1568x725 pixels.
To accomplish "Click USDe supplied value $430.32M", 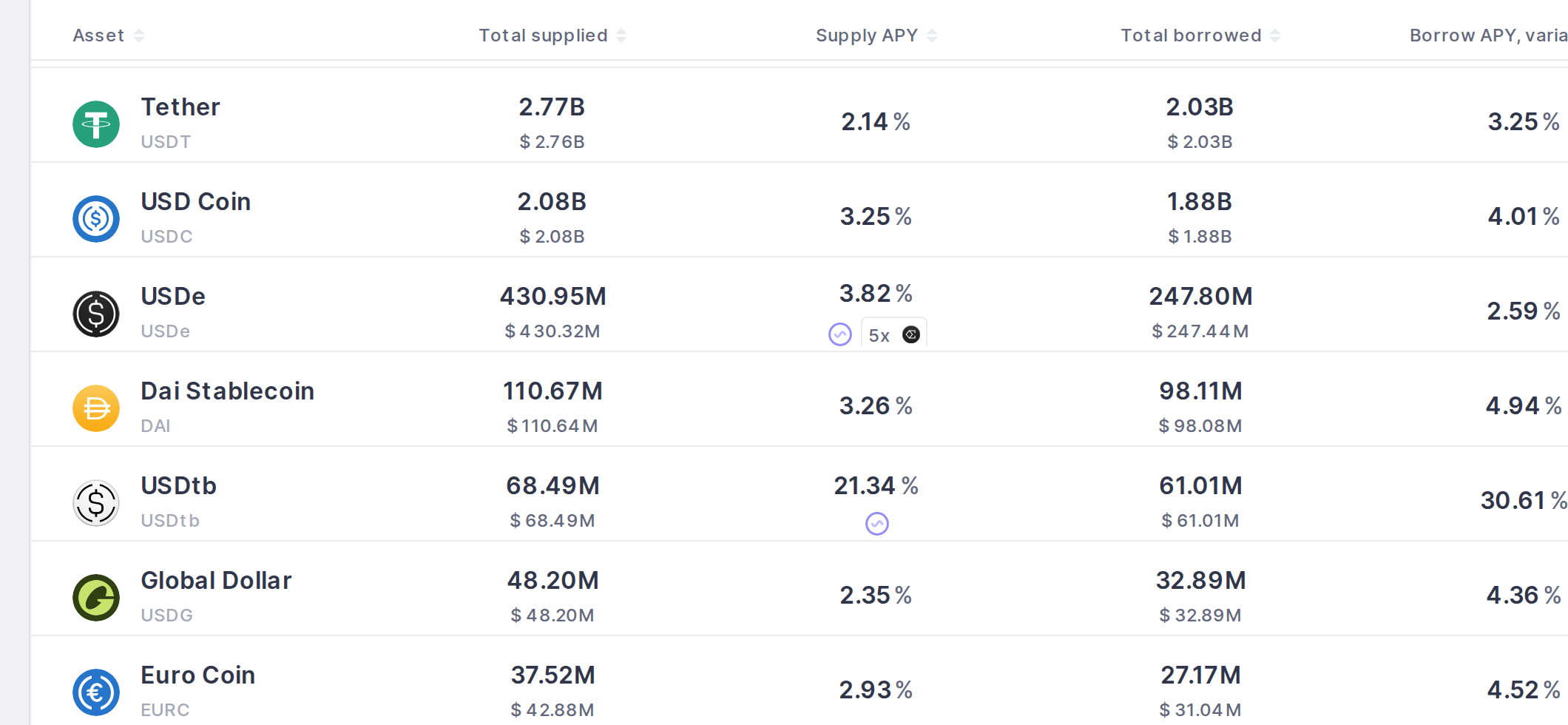I will [552, 331].
